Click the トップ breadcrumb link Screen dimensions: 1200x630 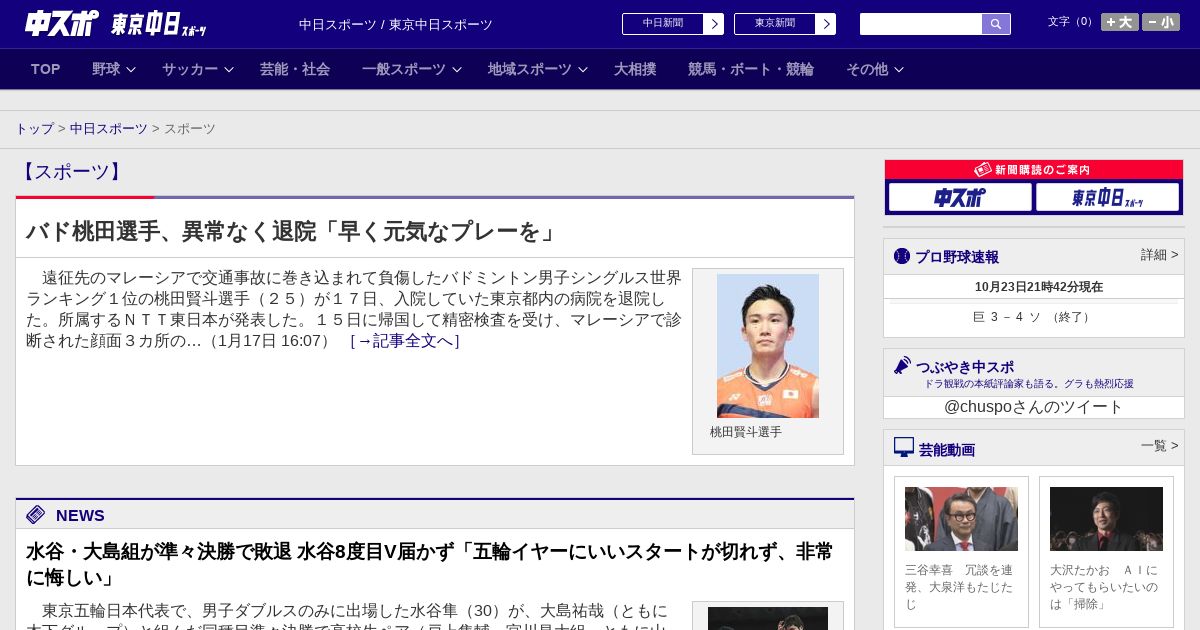click(x=34, y=129)
